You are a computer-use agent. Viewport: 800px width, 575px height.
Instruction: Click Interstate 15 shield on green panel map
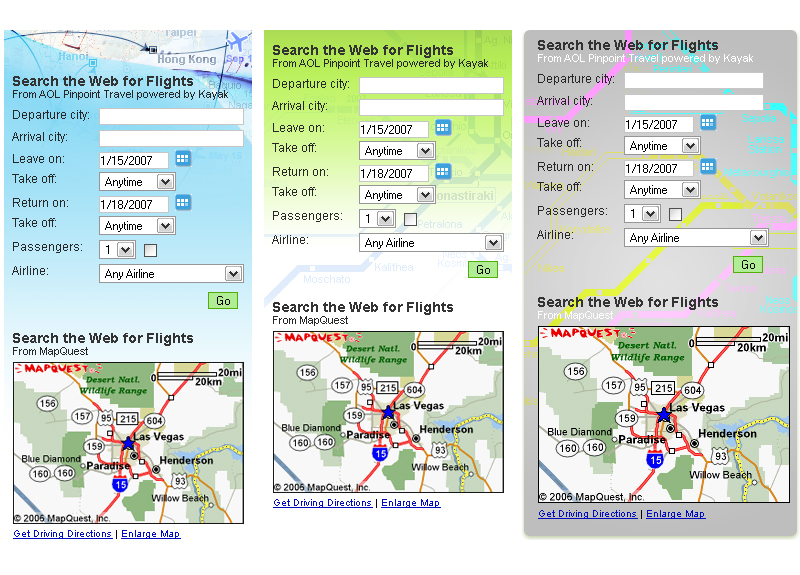point(380,453)
